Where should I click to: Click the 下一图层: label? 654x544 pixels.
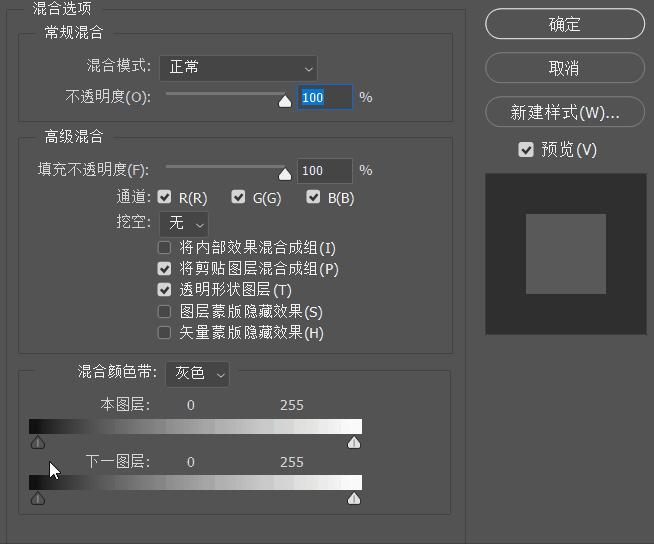[118, 461]
